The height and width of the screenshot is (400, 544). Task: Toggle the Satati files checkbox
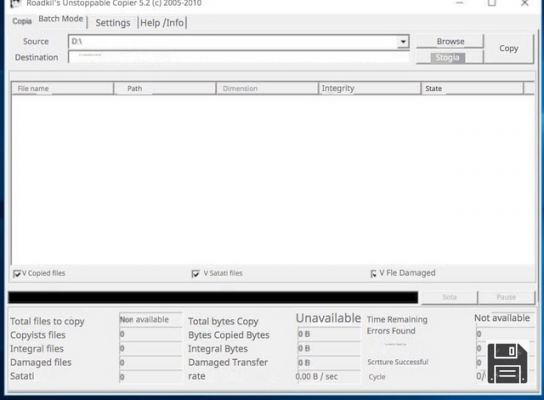[196, 274]
